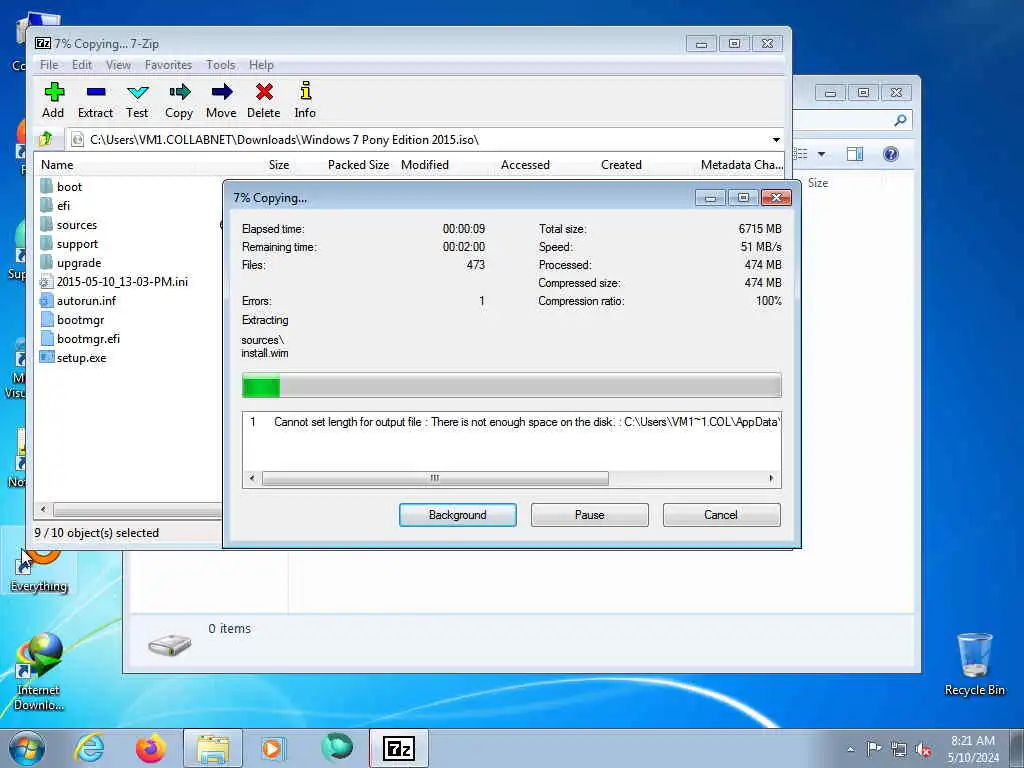Viewport: 1024px width, 768px height.
Task: Click the Background button
Action: [x=458, y=515]
